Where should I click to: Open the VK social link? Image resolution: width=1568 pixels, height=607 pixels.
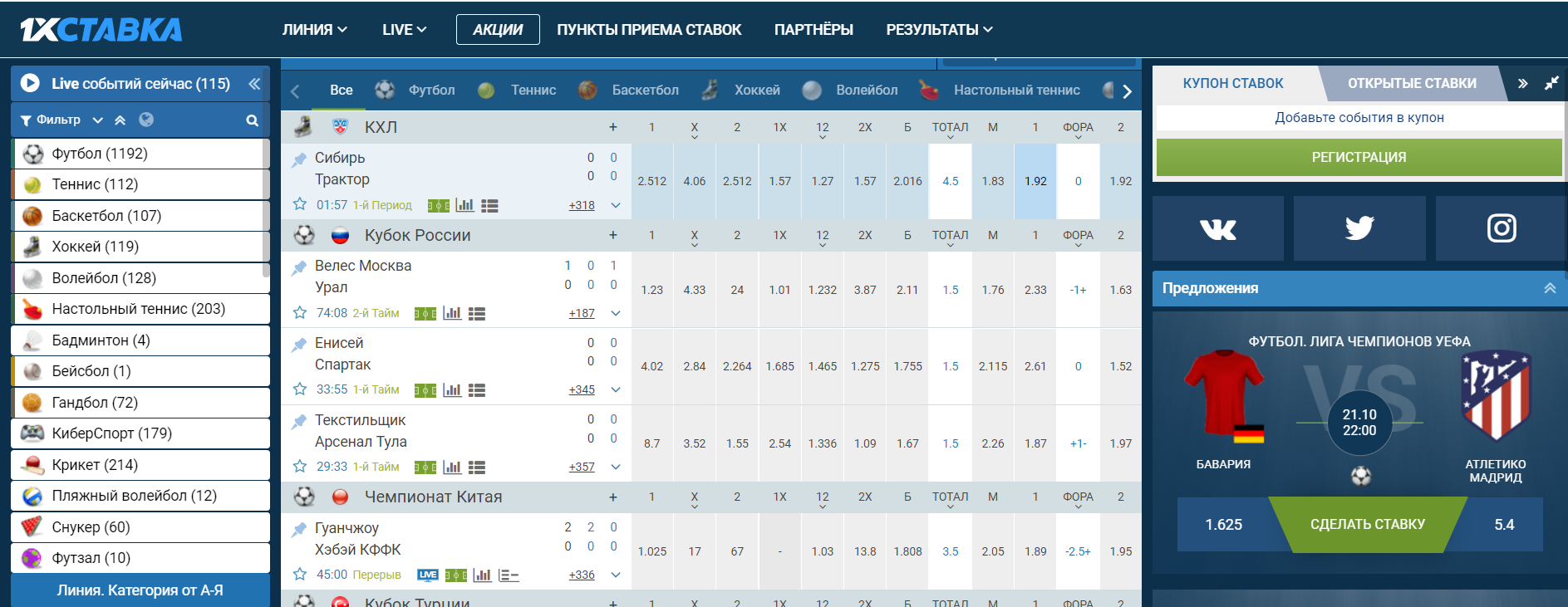click(x=1218, y=228)
